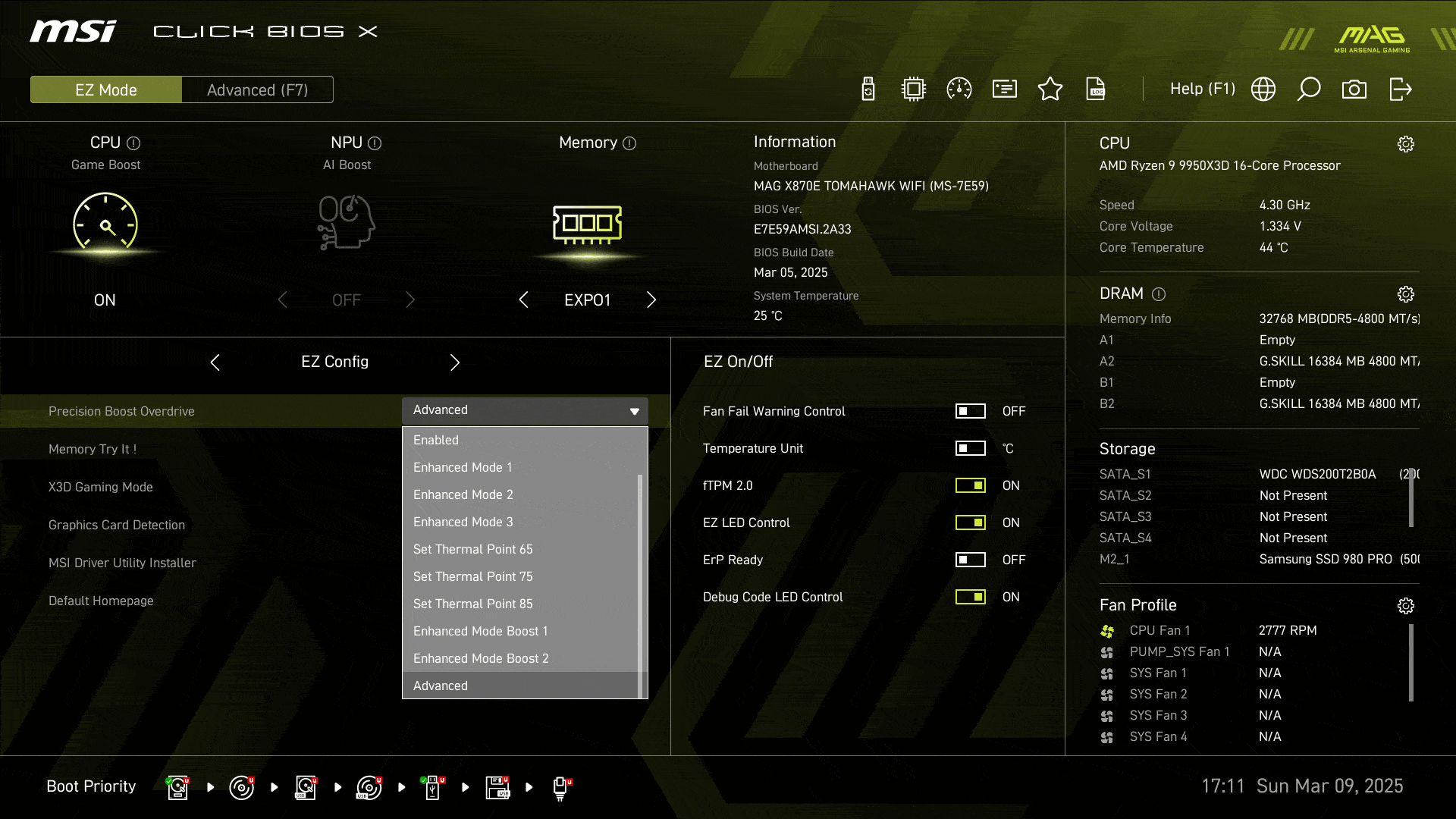
Task: Click the NPU AI Boost left arrow
Action: (282, 300)
